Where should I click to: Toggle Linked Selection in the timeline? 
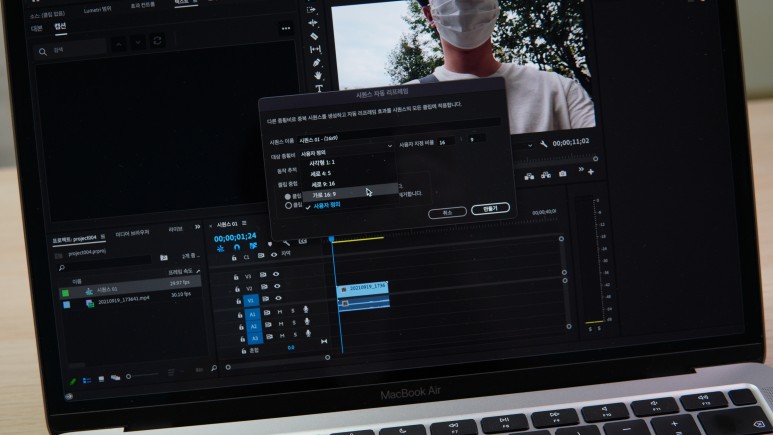[253, 245]
